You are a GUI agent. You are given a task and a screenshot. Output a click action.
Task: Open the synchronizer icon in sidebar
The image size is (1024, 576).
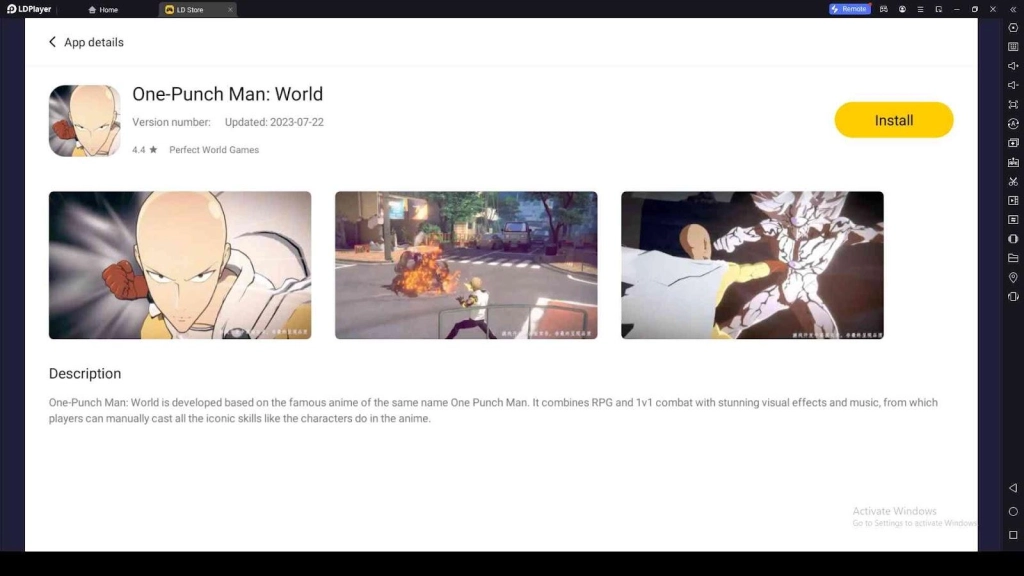click(x=1013, y=219)
